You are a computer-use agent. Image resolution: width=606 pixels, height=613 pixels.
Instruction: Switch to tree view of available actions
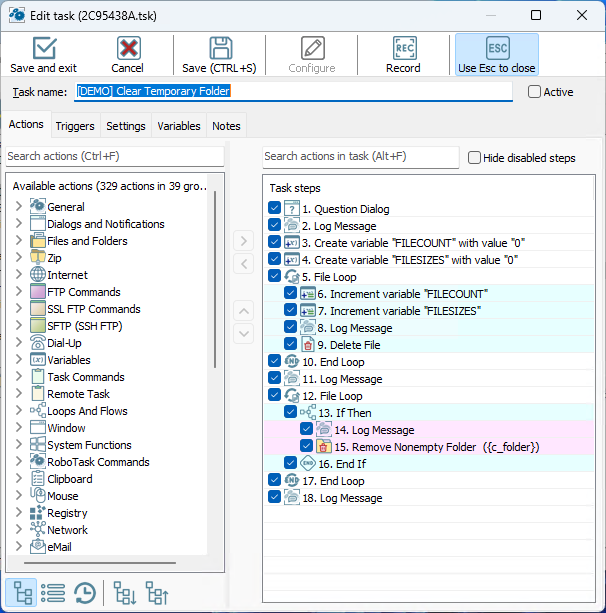(x=24, y=593)
